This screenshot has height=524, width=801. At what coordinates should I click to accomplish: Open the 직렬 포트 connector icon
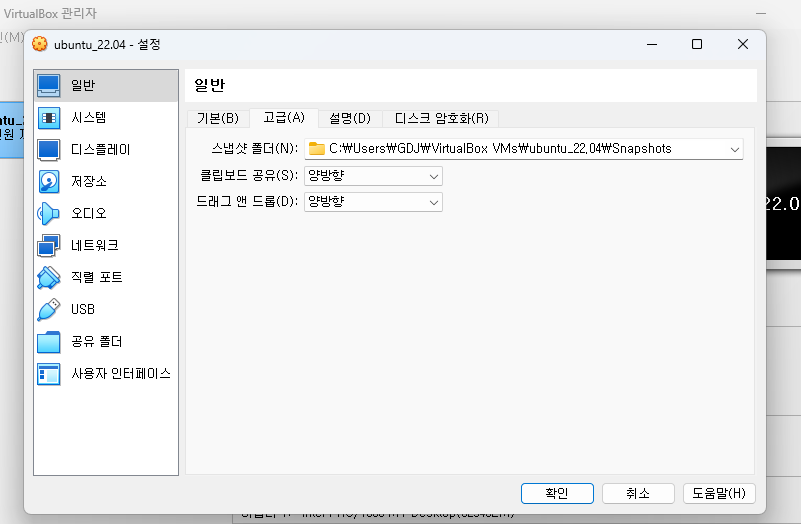(49, 277)
